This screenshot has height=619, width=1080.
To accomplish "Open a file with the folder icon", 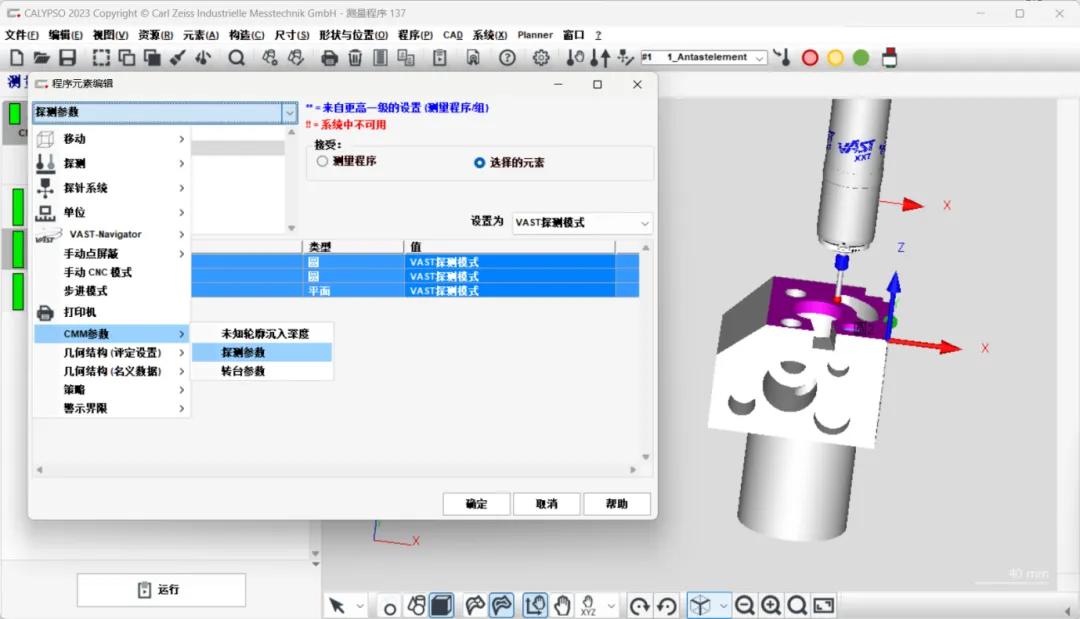I will 41,58.
